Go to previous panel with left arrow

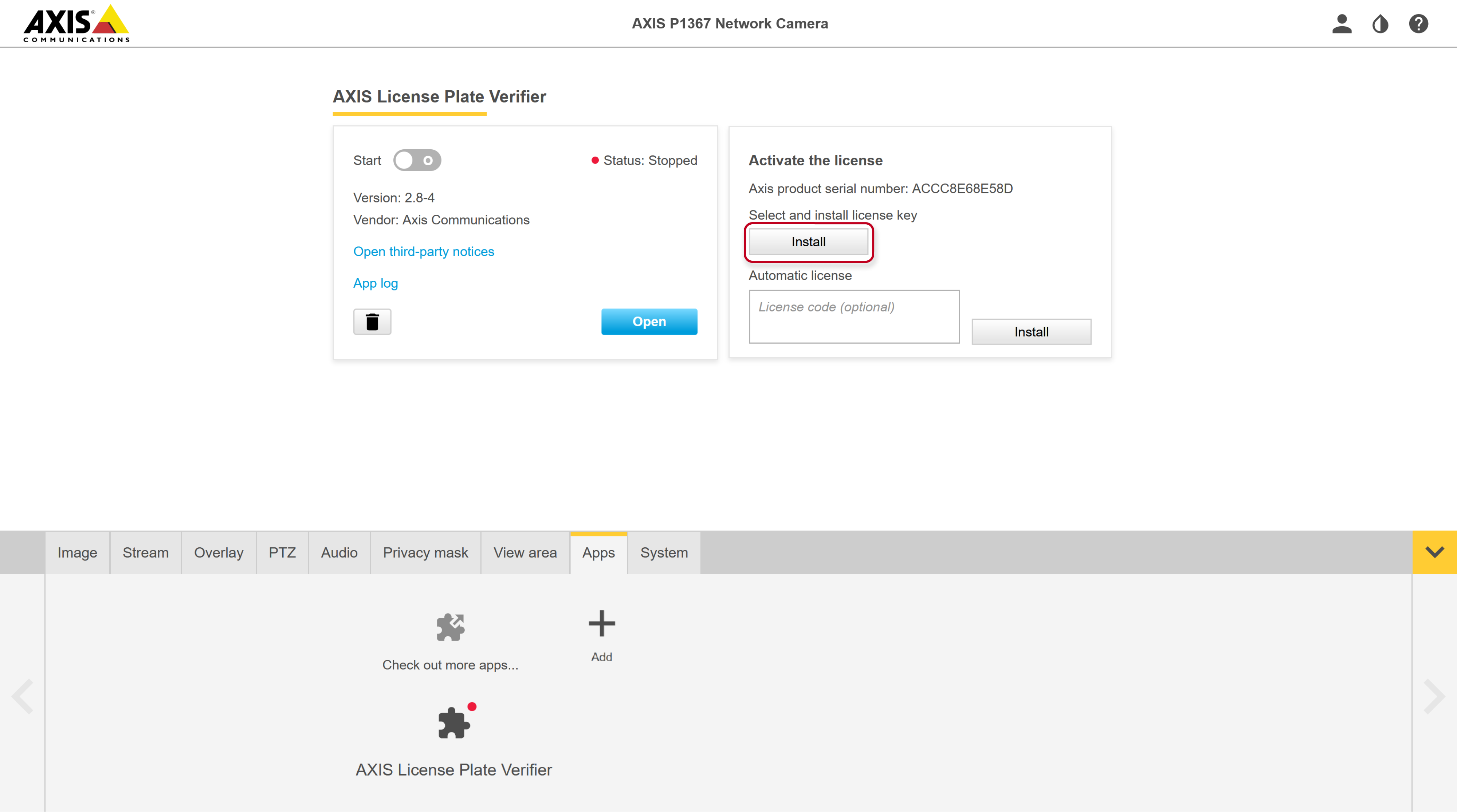point(23,697)
